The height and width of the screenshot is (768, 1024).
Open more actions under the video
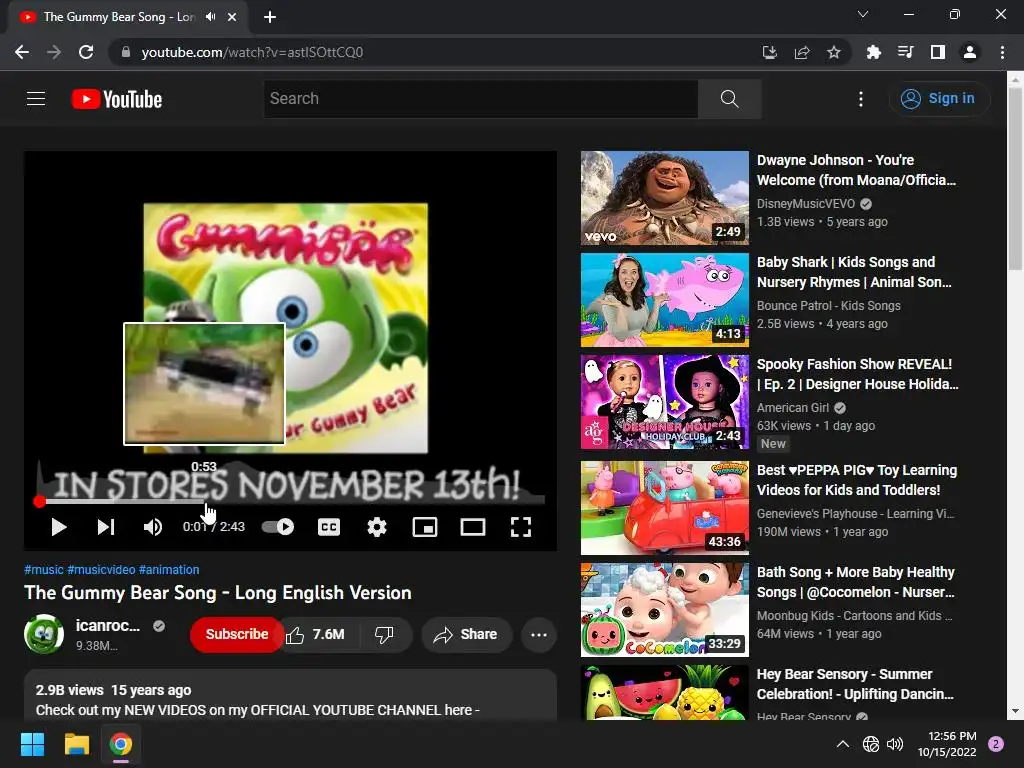pos(539,634)
